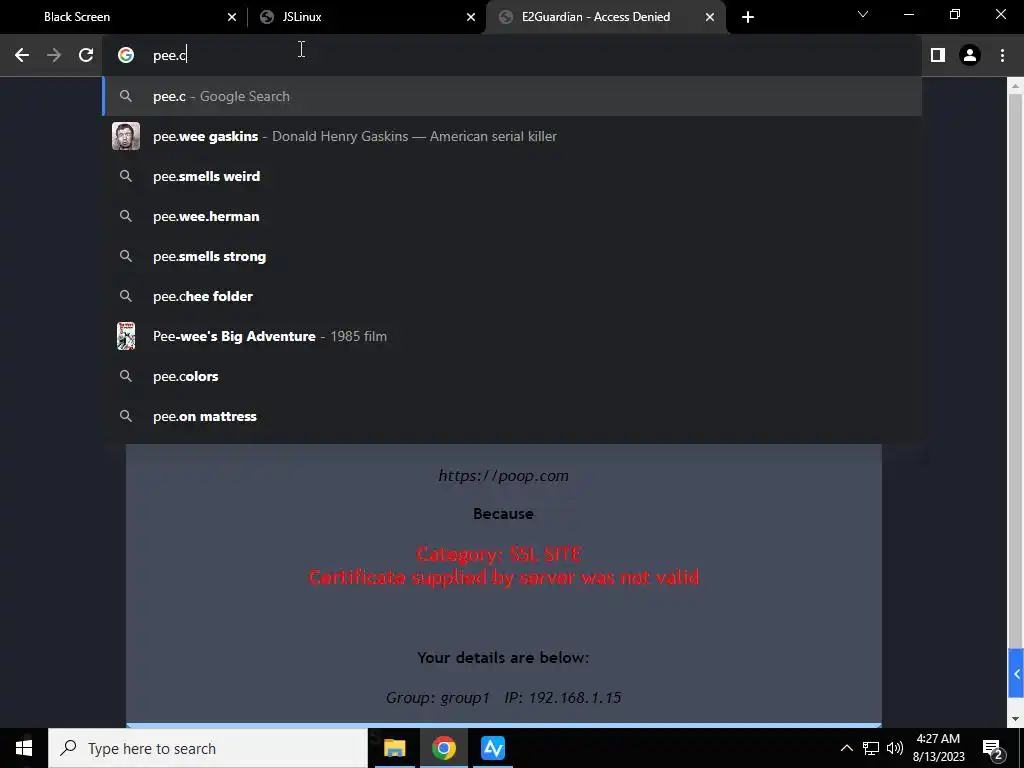Image resolution: width=1024 pixels, height=768 pixels.
Task: Click the scrollbar down arrow
Action: click(x=1016, y=719)
